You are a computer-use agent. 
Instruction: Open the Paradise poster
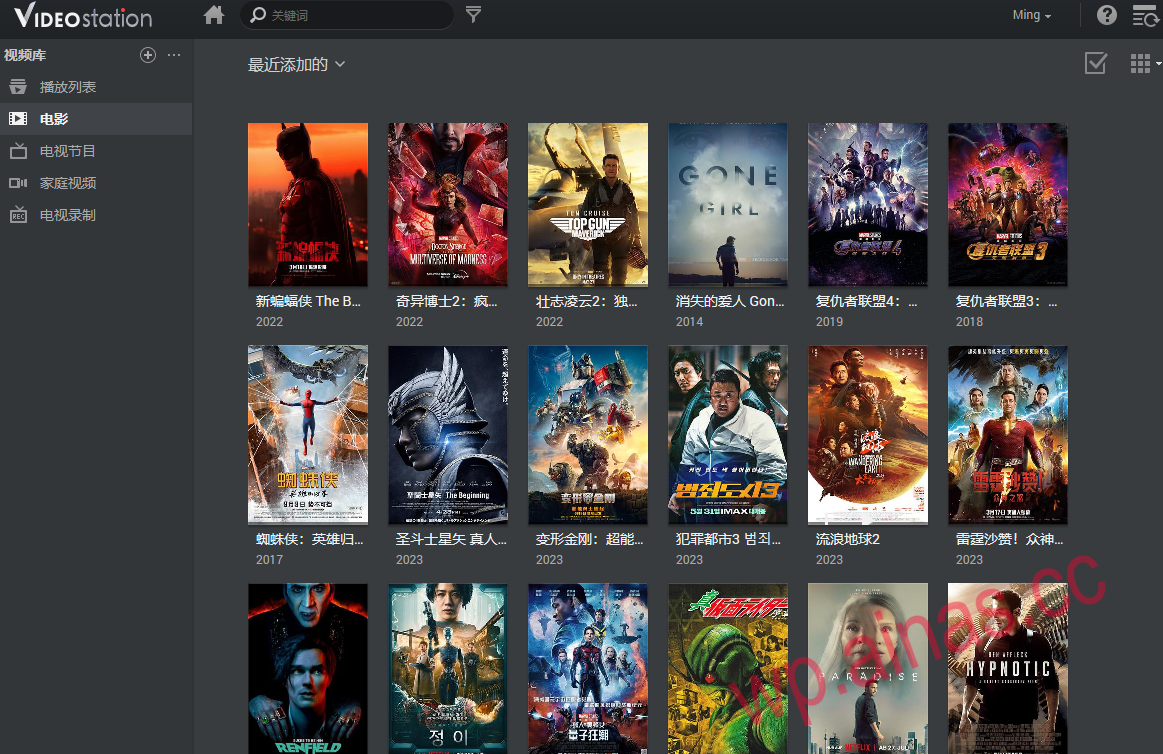pyautogui.click(x=868, y=669)
